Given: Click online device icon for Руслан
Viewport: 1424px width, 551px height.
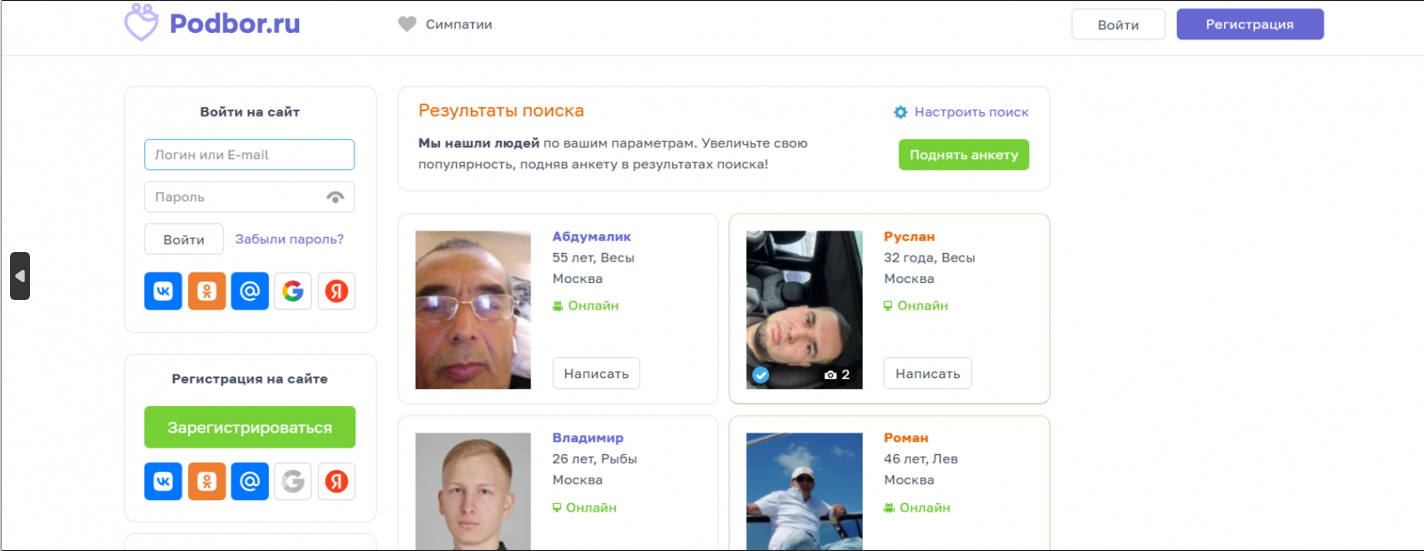Looking at the screenshot, I should 888,306.
